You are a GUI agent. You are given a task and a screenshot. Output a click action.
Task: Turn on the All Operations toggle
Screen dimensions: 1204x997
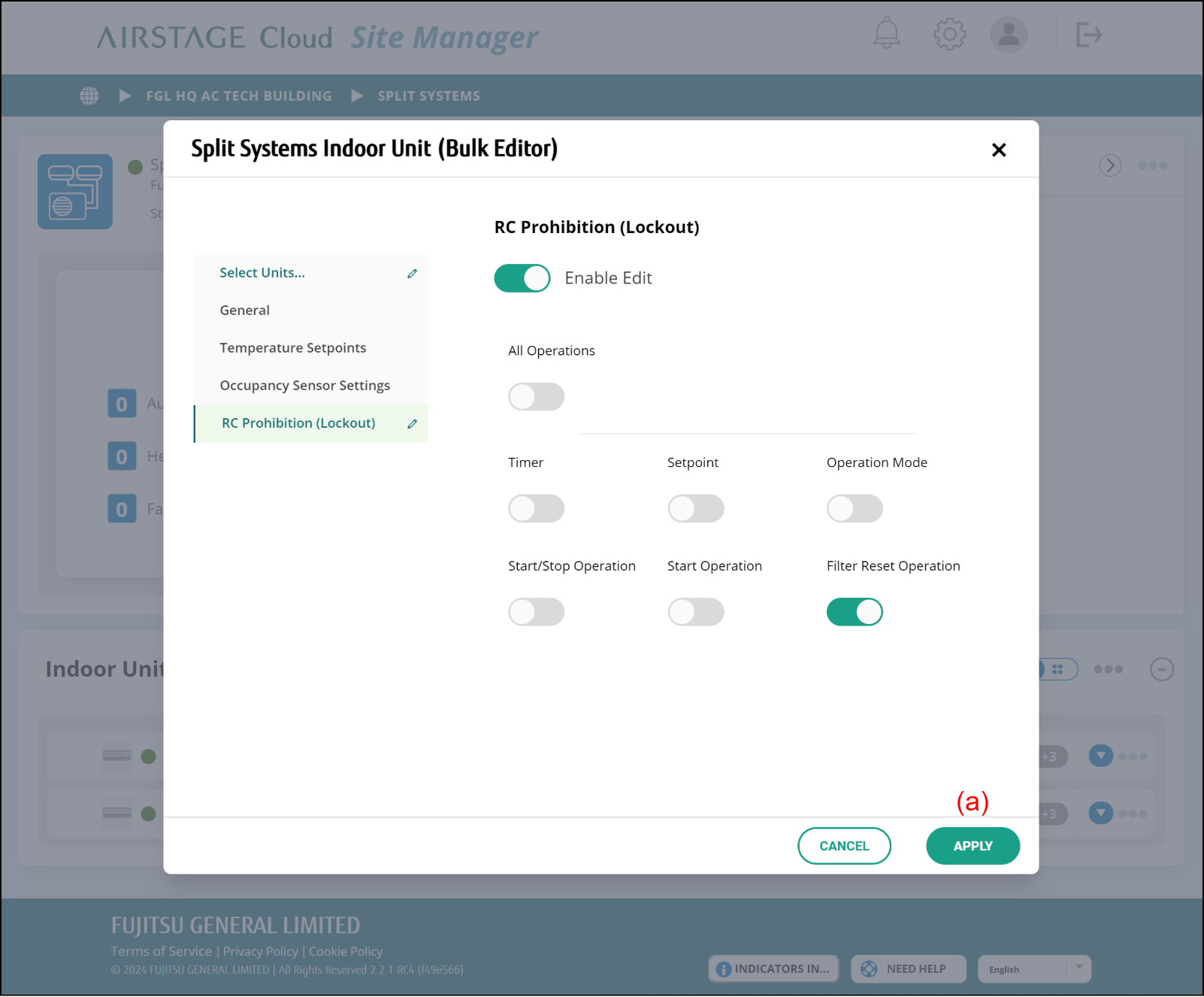pos(536,396)
